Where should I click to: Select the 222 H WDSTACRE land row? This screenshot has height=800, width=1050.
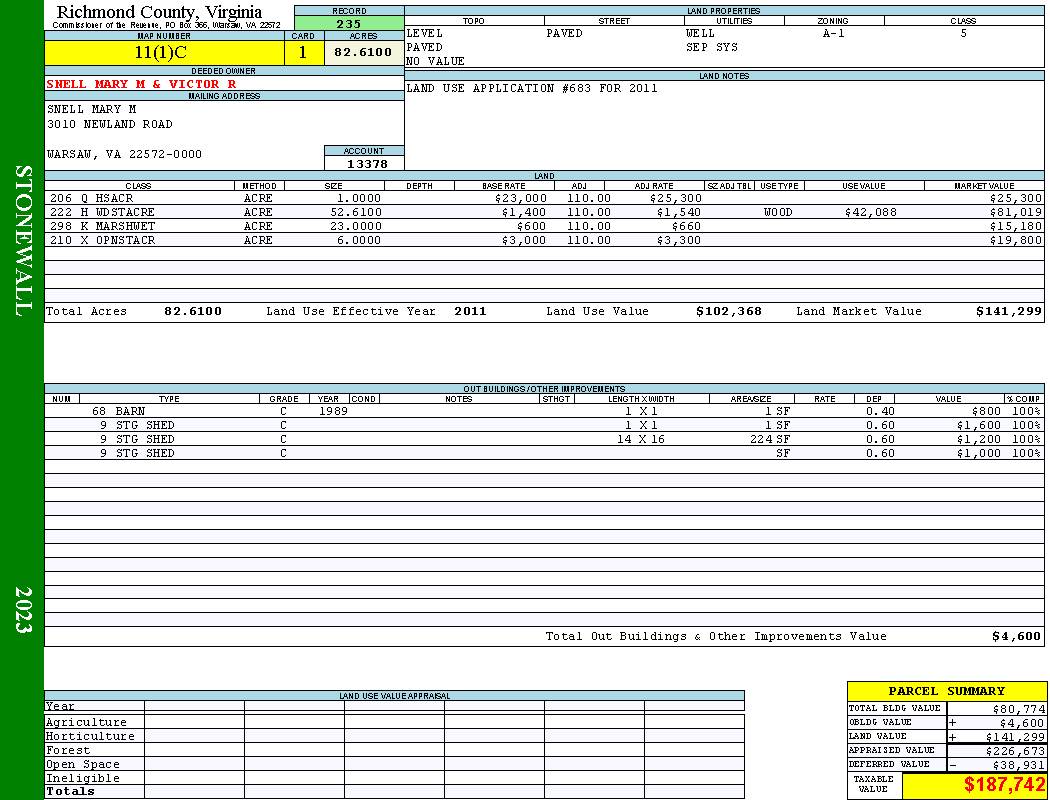tap(544, 212)
